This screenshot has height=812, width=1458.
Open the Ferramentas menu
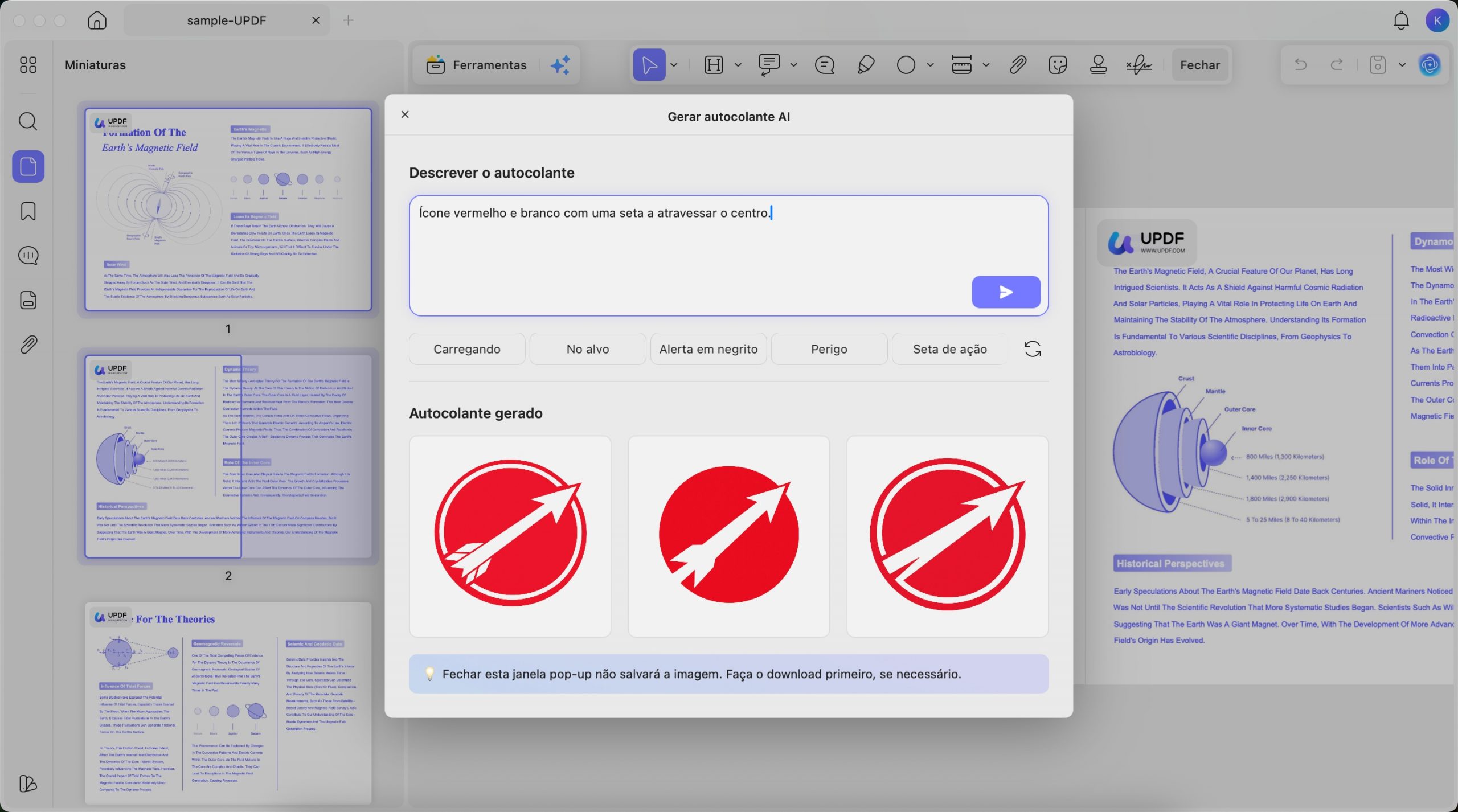coord(477,65)
